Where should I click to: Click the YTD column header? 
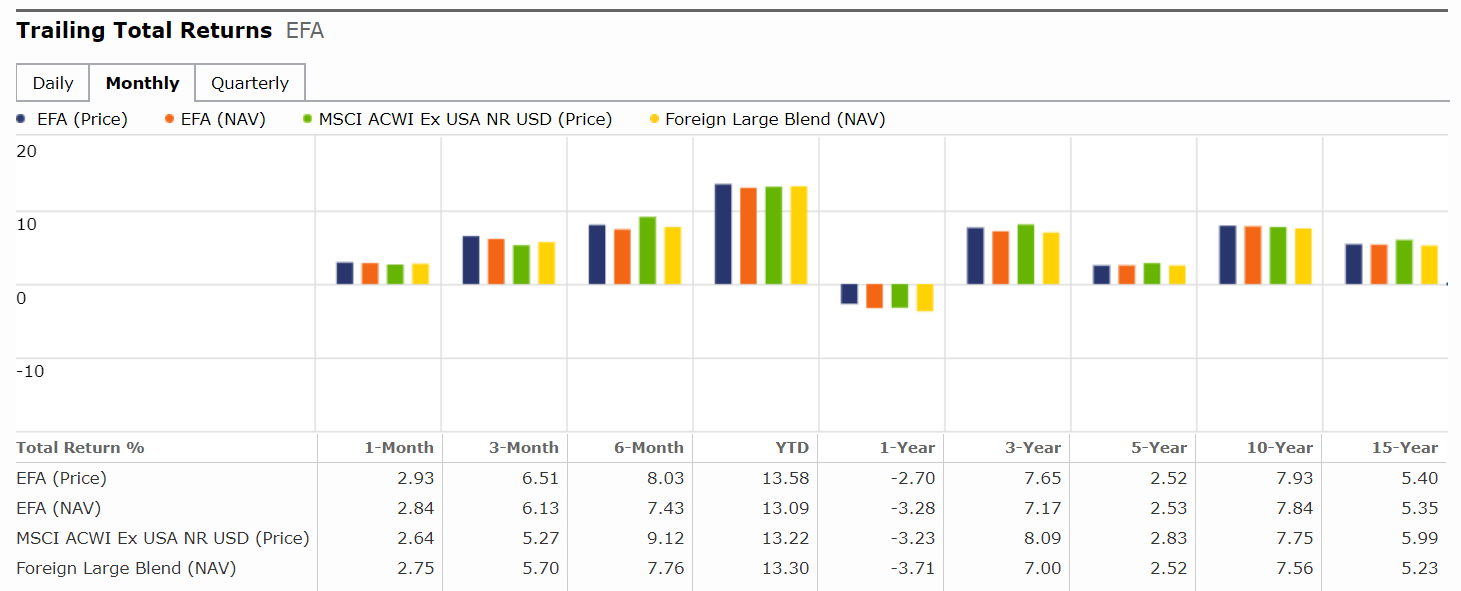[791, 448]
